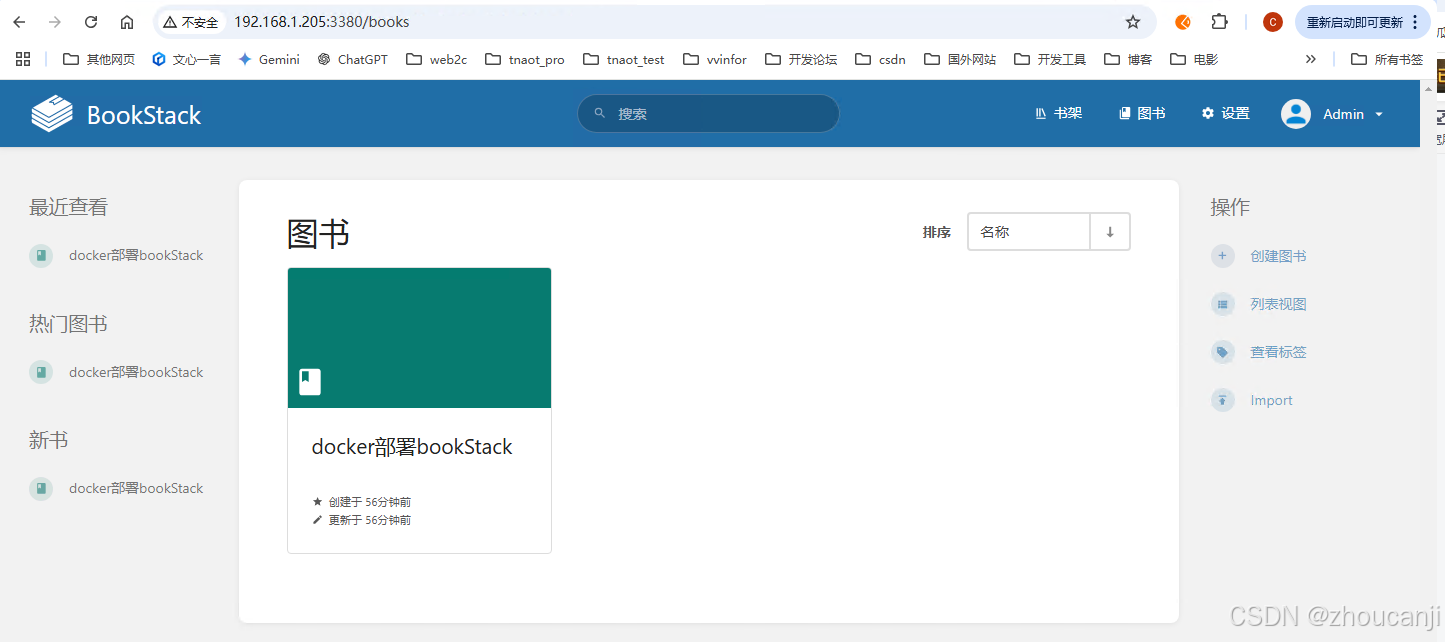The height and width of the screenshot is (642, 1445).
Task: Open the 名称 sort dropdown
Action: (x=1028, y=232)
